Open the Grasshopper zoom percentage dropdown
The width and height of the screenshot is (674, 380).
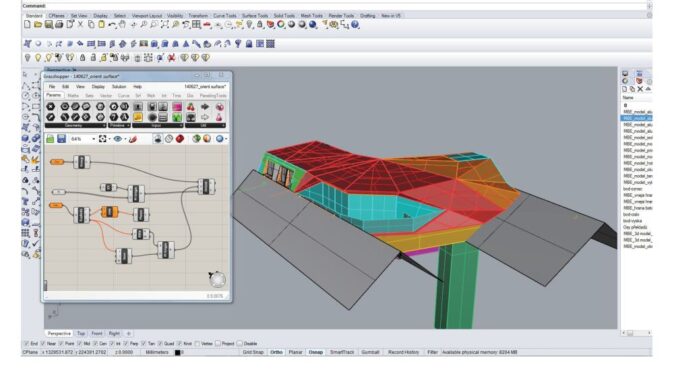[93, 139]
